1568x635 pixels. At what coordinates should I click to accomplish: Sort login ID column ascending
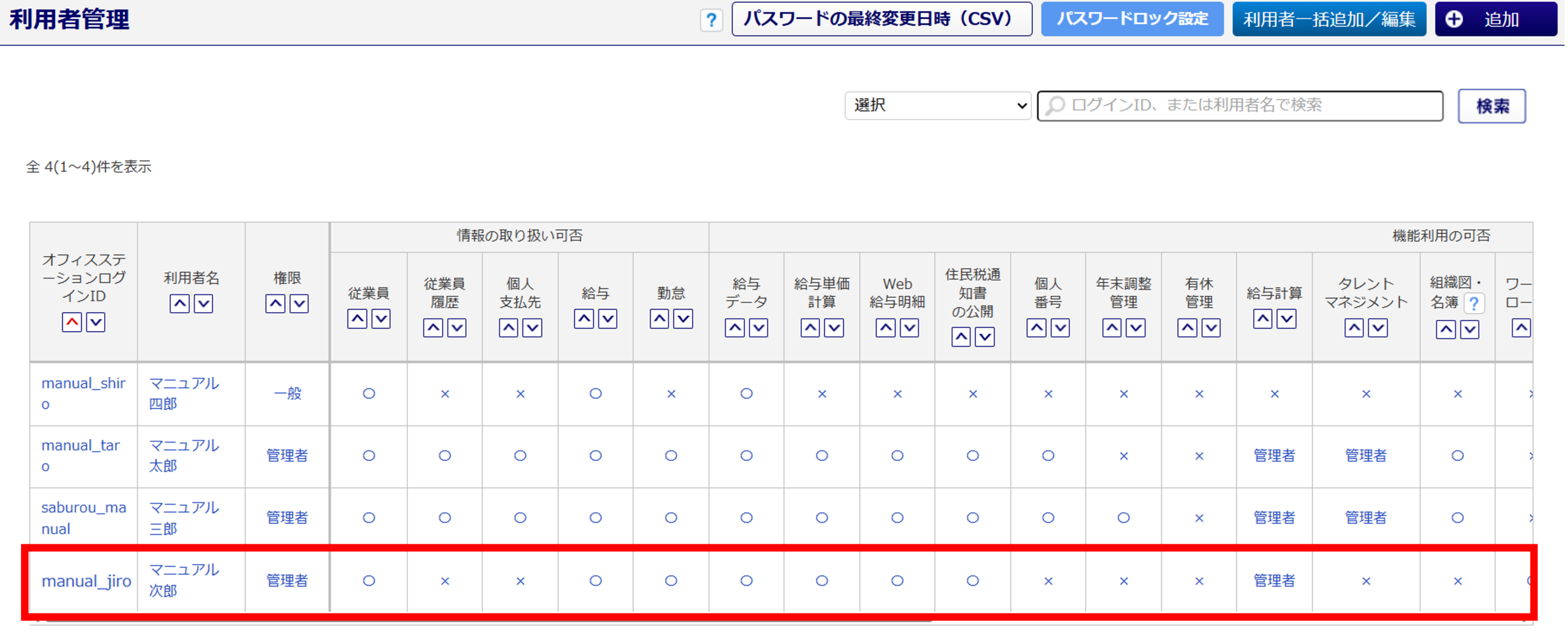(72, 322)
